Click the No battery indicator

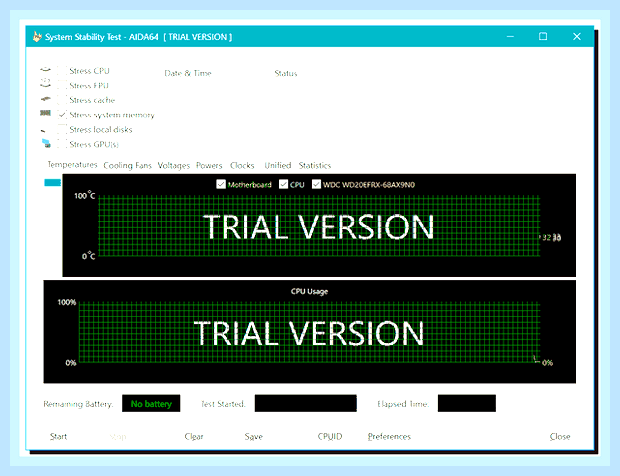[x=151, y=403]
